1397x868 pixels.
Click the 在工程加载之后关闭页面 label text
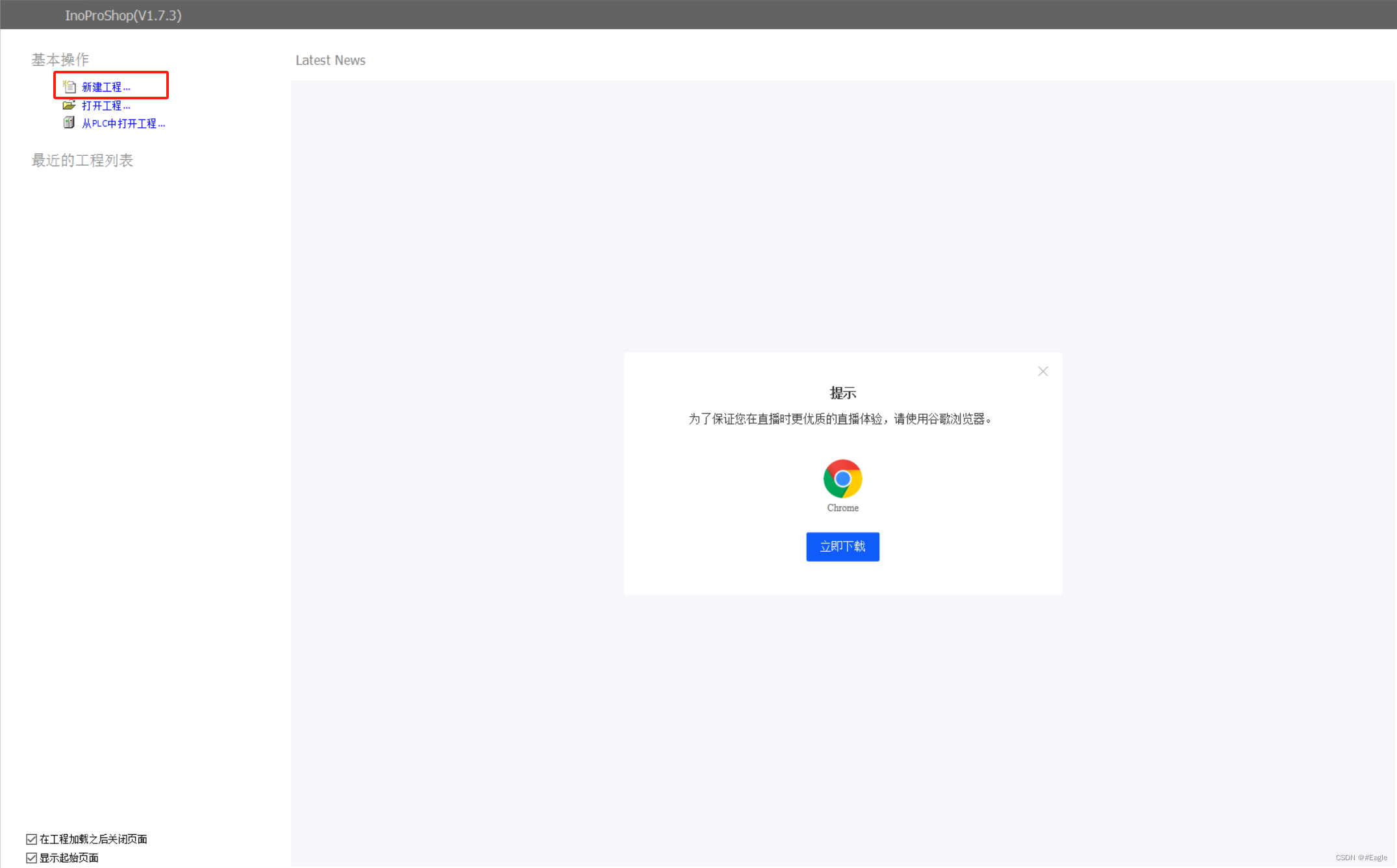(94, 839)
